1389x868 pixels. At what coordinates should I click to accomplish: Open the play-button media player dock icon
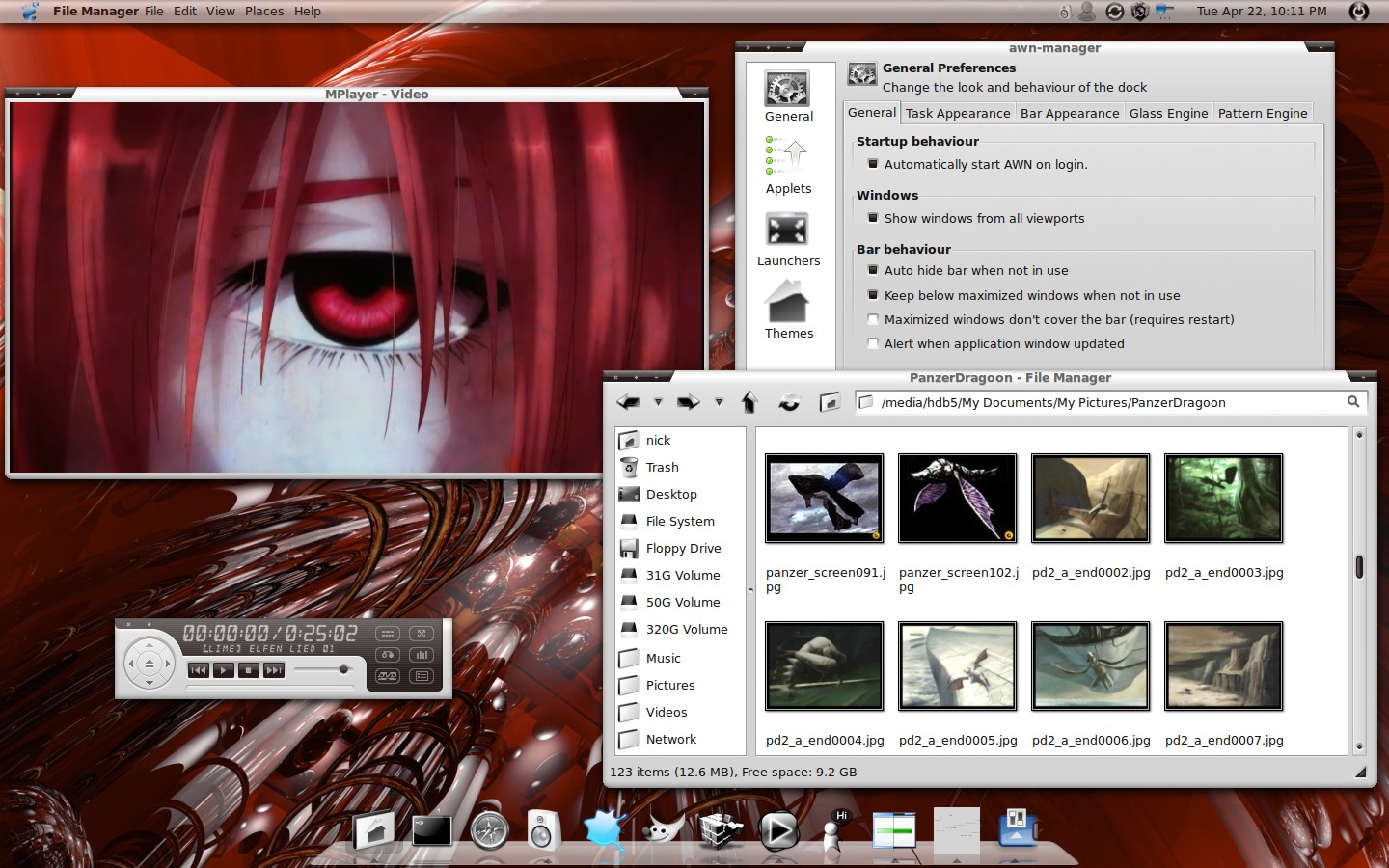[778, 830]
